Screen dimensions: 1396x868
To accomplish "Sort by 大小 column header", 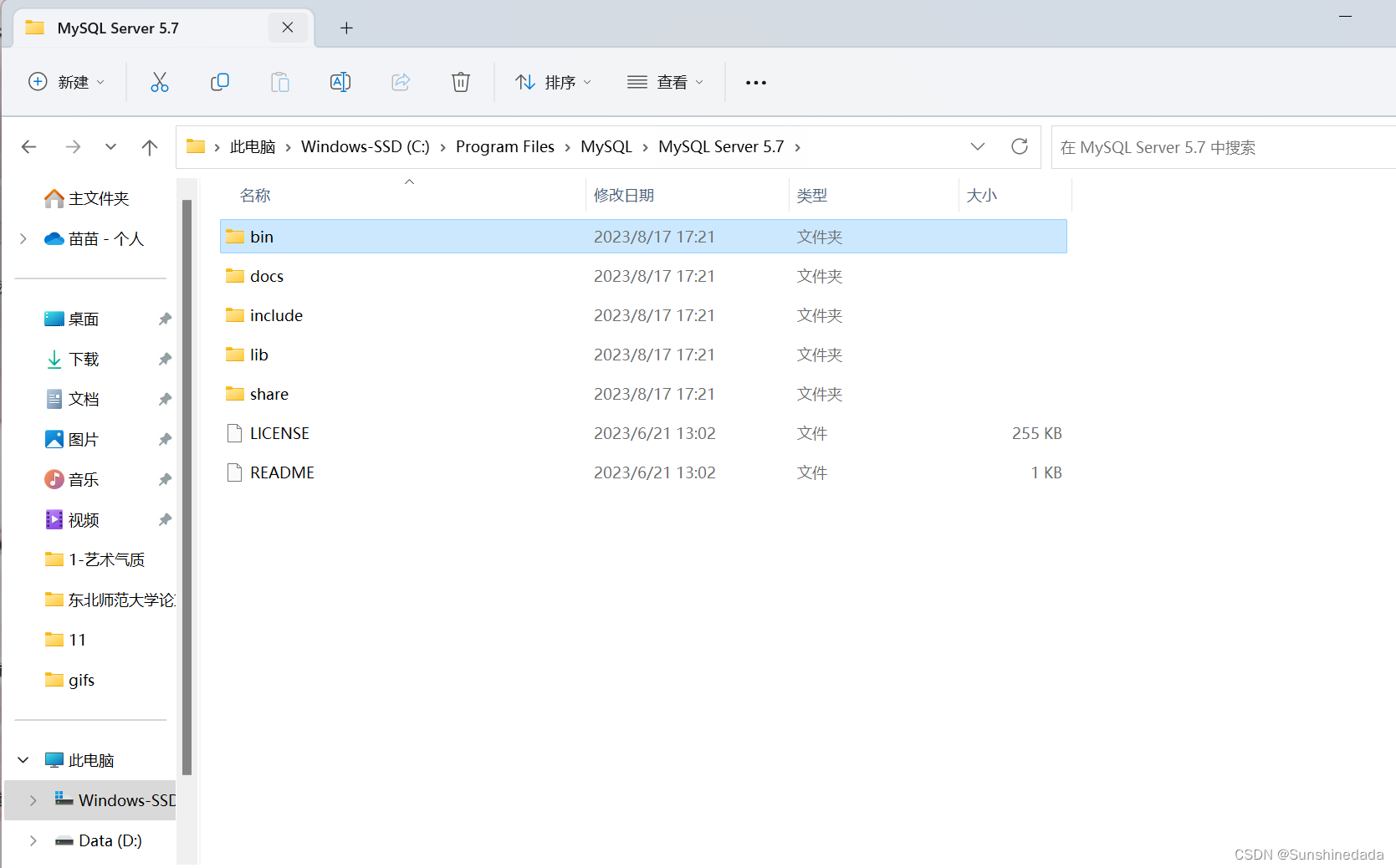I will (x=982, y=195).
